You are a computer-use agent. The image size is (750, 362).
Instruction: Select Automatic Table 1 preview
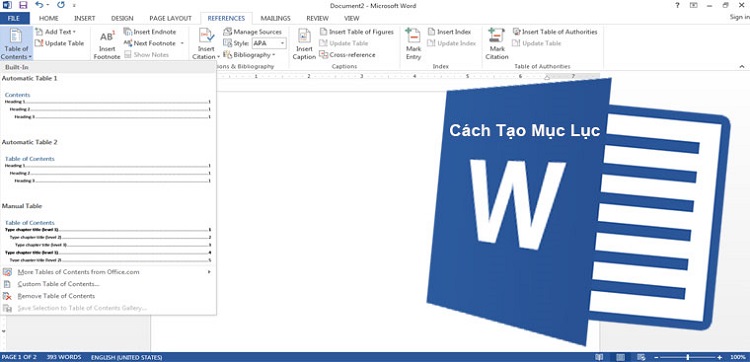pyautogui.click(x=108, y=106)
